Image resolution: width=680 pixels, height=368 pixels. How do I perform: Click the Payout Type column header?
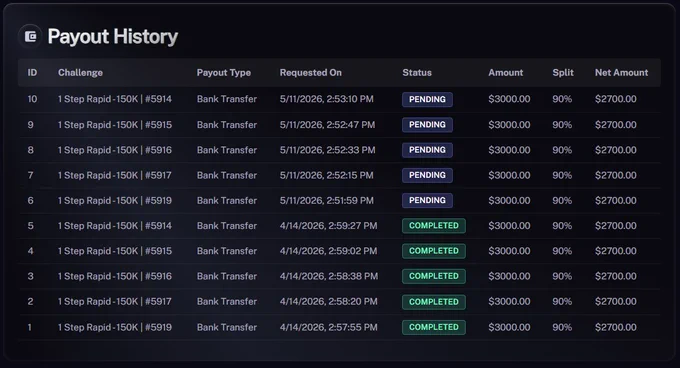click(224, 73)
